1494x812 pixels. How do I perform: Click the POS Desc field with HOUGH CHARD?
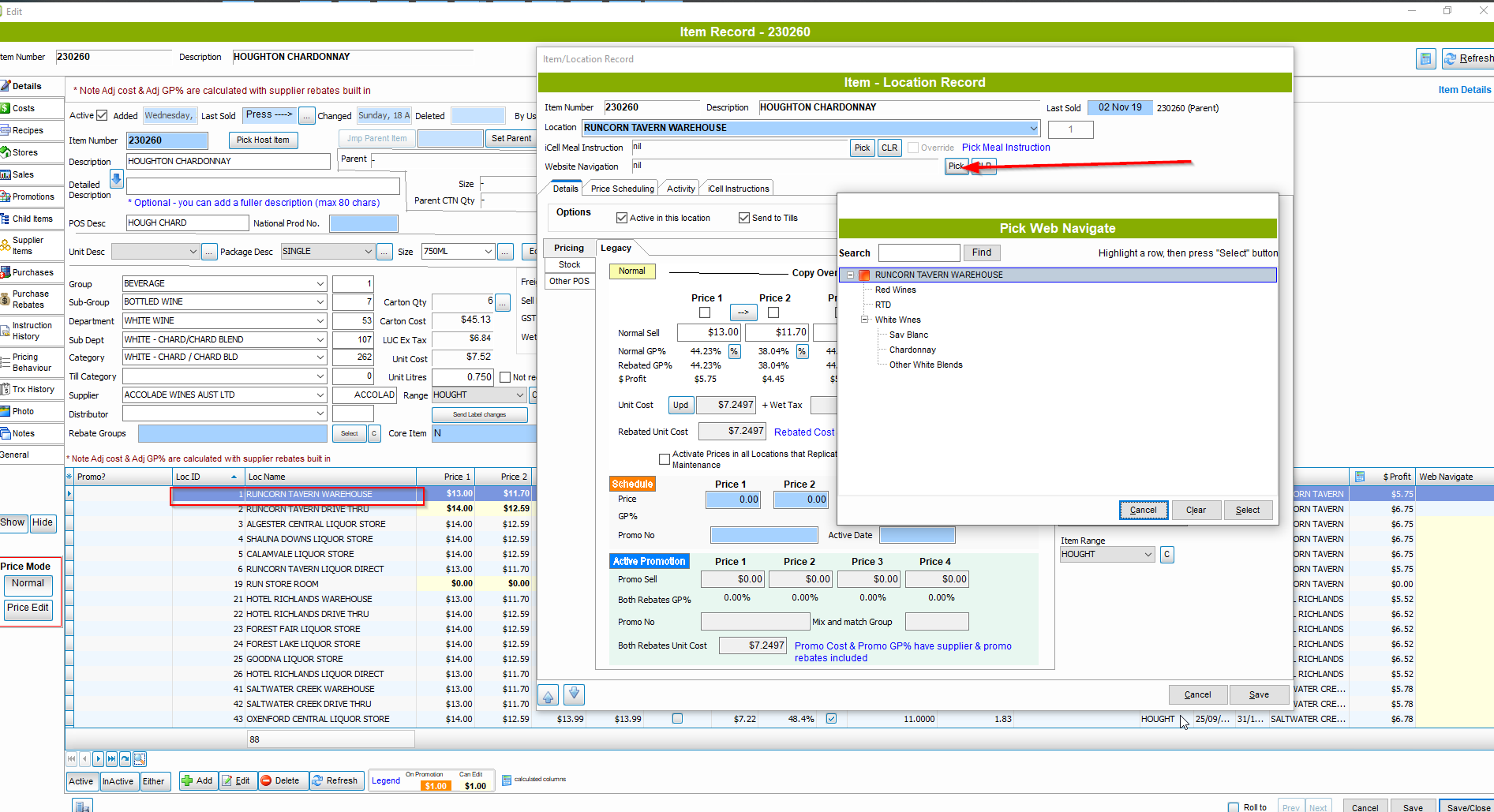[188, 223]
